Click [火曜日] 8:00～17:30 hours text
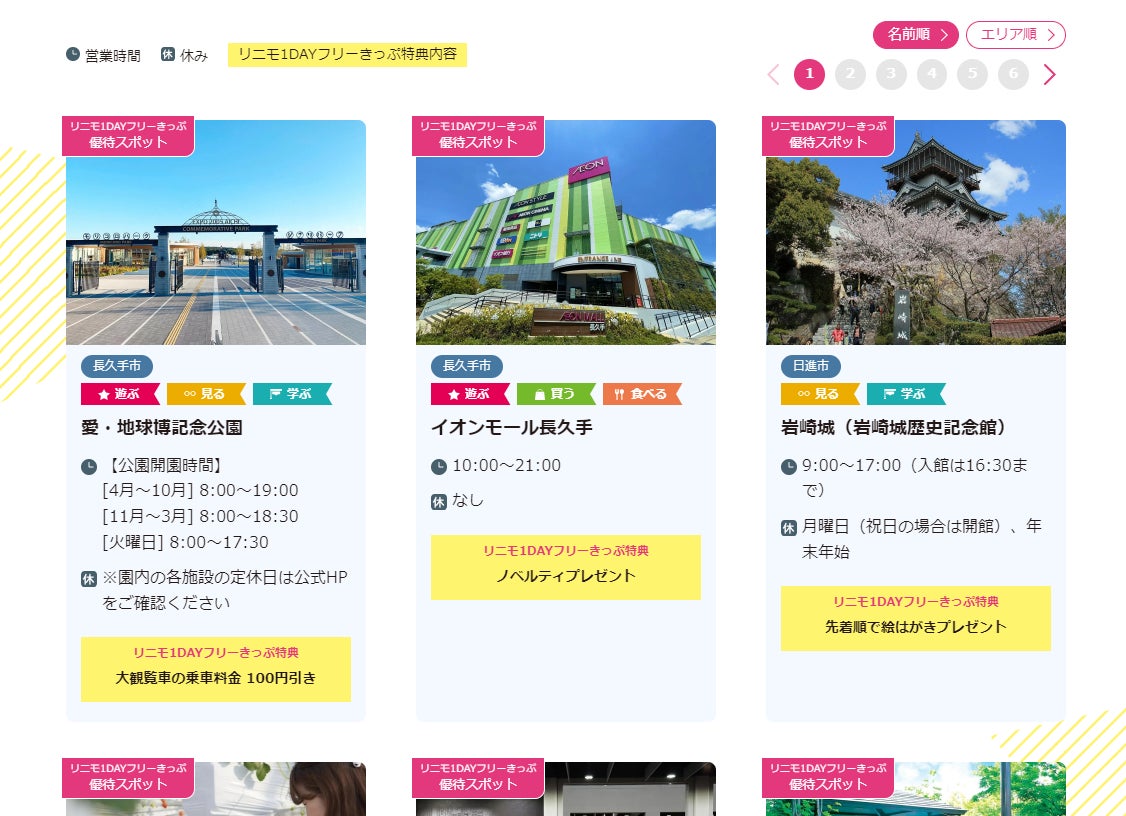 click(185, 542)
